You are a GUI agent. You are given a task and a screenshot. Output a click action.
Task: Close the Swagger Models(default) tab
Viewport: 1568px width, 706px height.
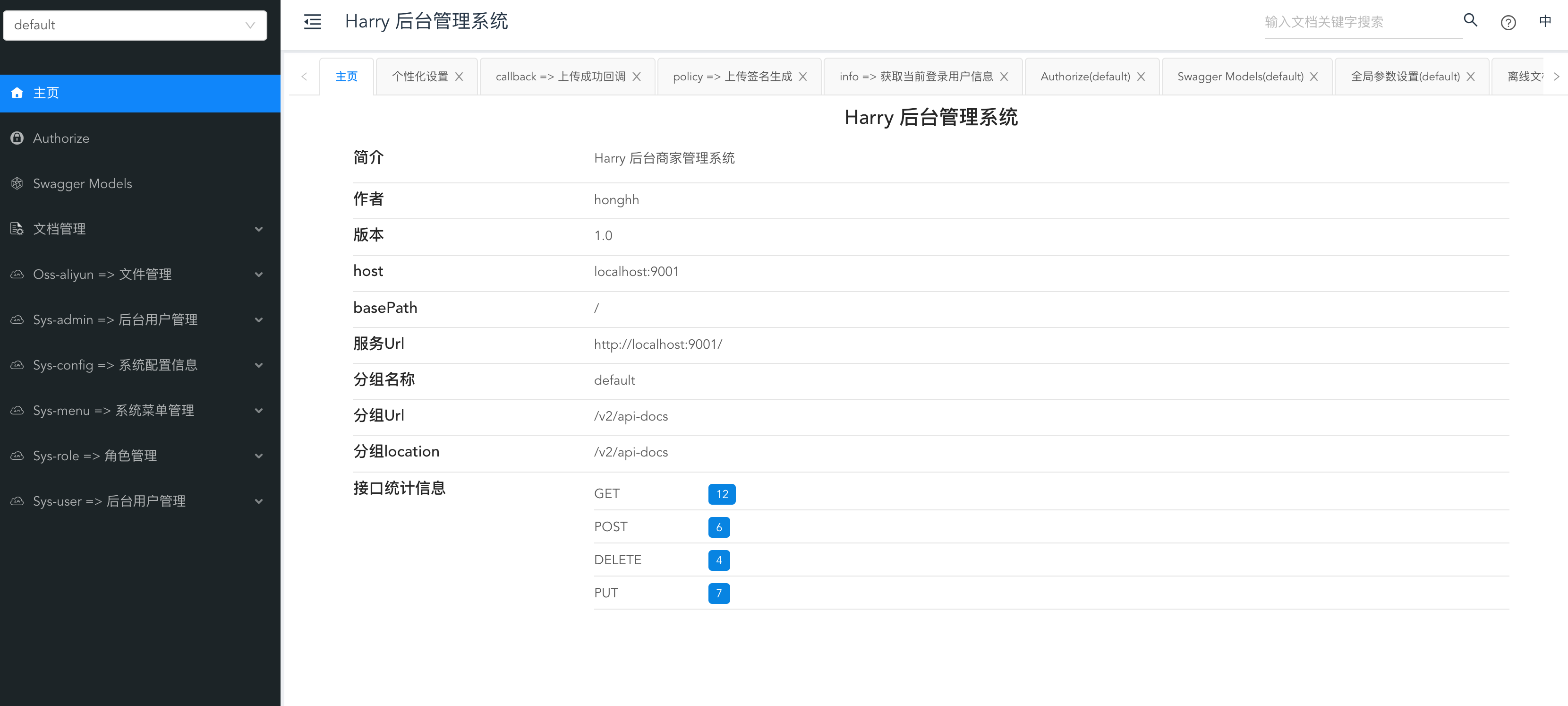point(1313,77)
